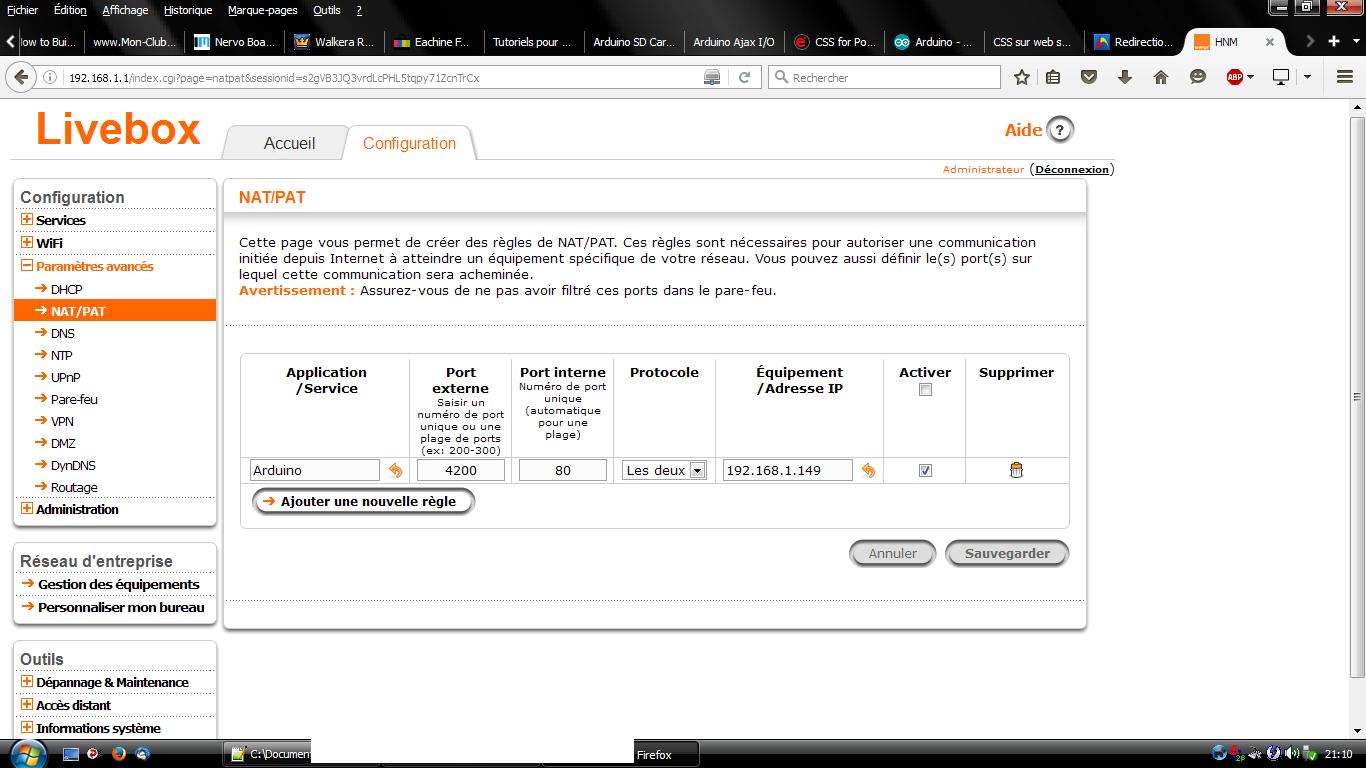Screen dimensions: 1366x768
Task: Show site information icon in address bar
Action: (x=49, y=77)
